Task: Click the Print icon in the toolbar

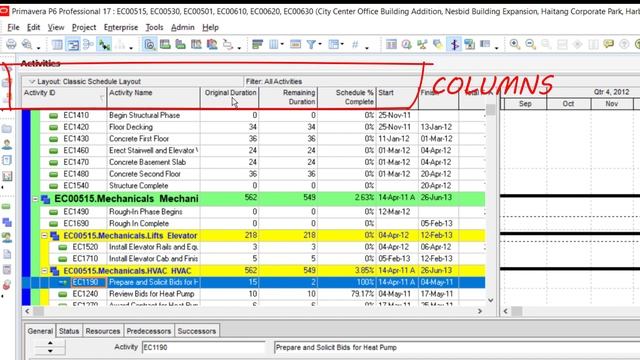Action: (x=11, y=44)
